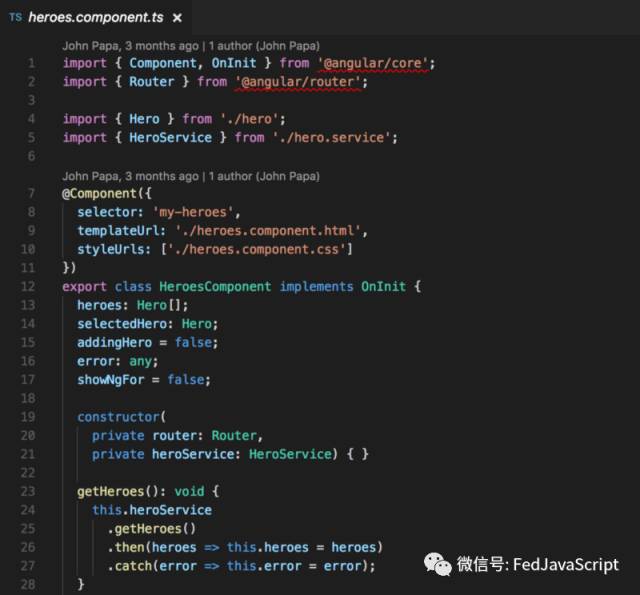
Task: Click OnInit in the line 1 import
Action: [234, 63]
